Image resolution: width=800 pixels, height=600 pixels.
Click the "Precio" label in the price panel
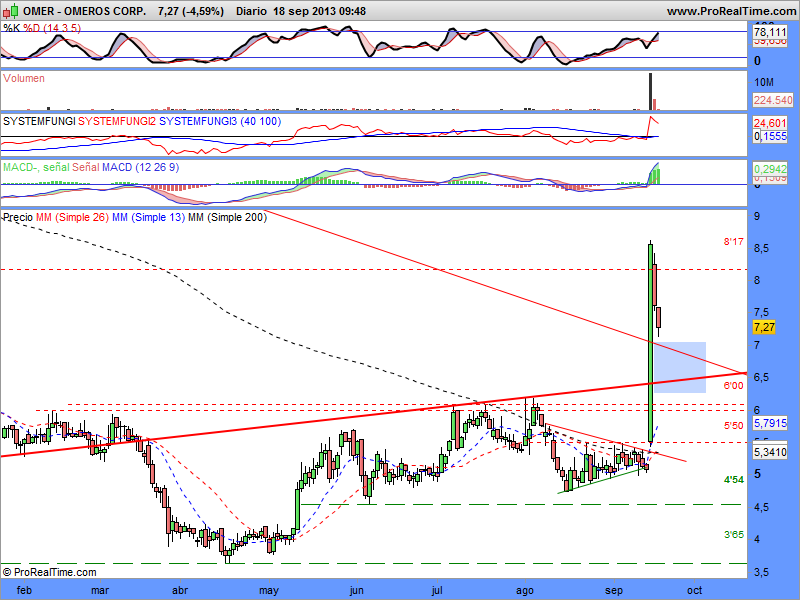point(18,217)
